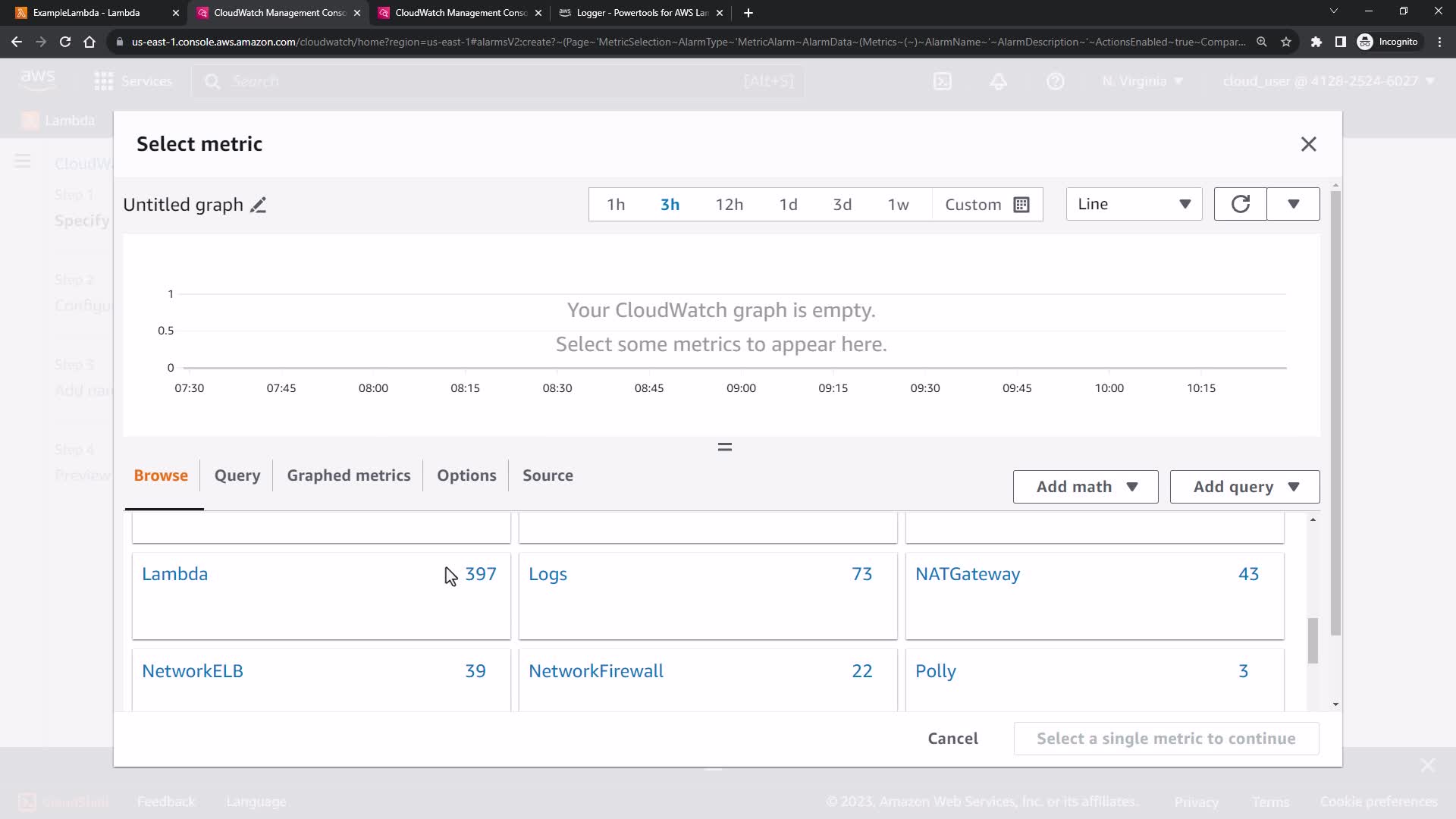Open the Add query dropdown
This screenshot has width=1456, height=819.
pos(1244,487)
